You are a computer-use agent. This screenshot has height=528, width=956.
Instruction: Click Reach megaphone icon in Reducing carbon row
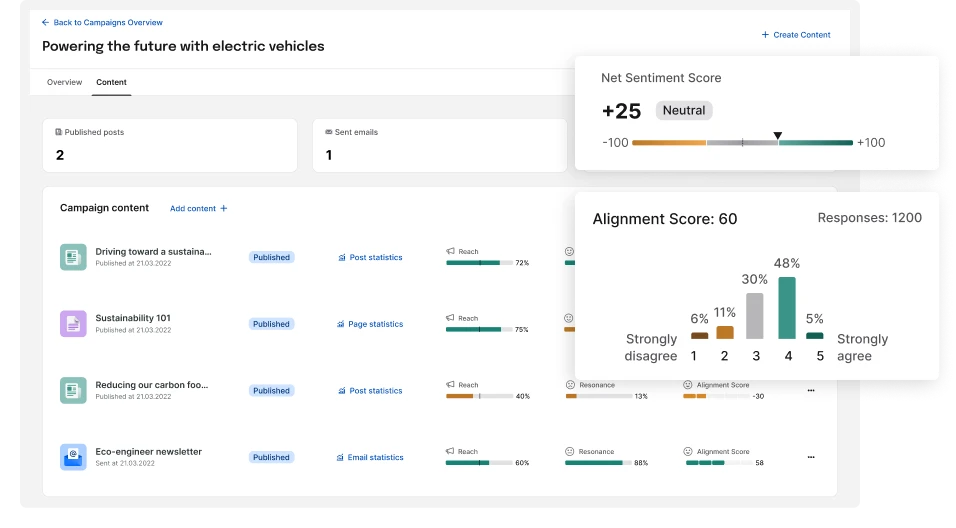coord(450,385)
